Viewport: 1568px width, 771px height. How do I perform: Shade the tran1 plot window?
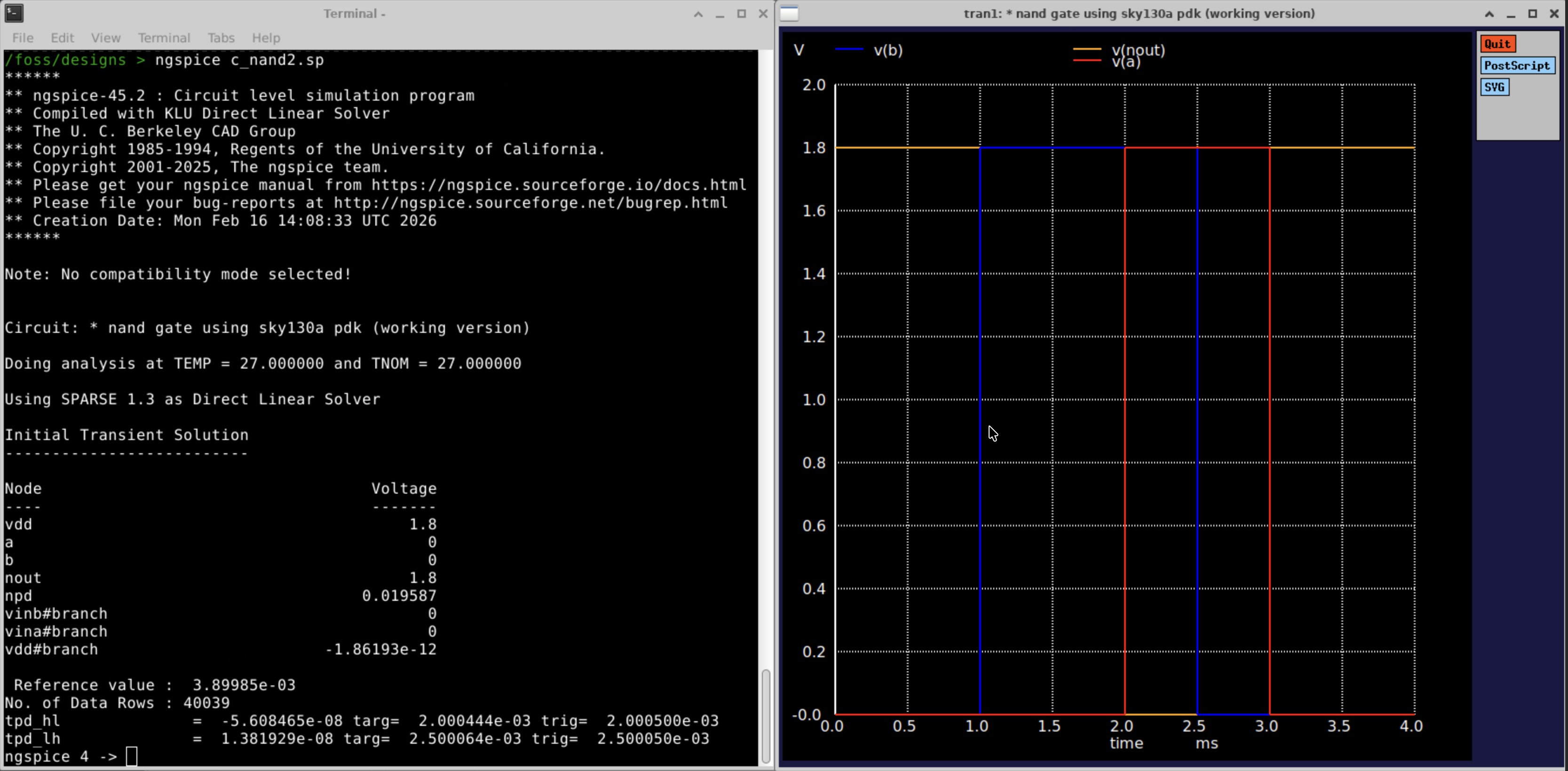(x=1489, y=14)
